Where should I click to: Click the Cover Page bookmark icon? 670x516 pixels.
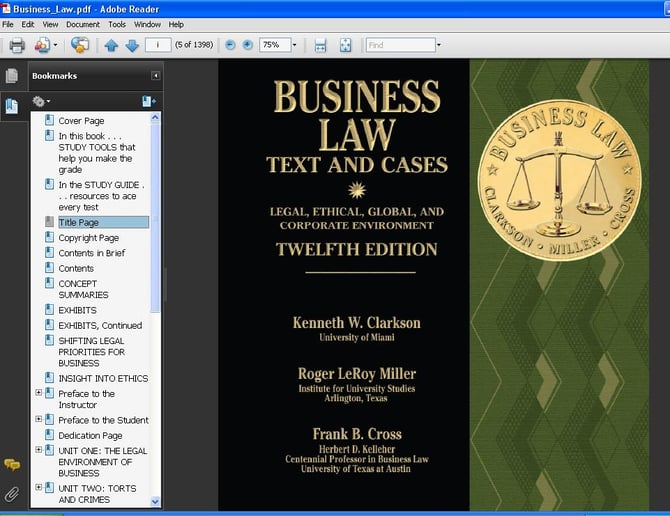coord(50,120)
